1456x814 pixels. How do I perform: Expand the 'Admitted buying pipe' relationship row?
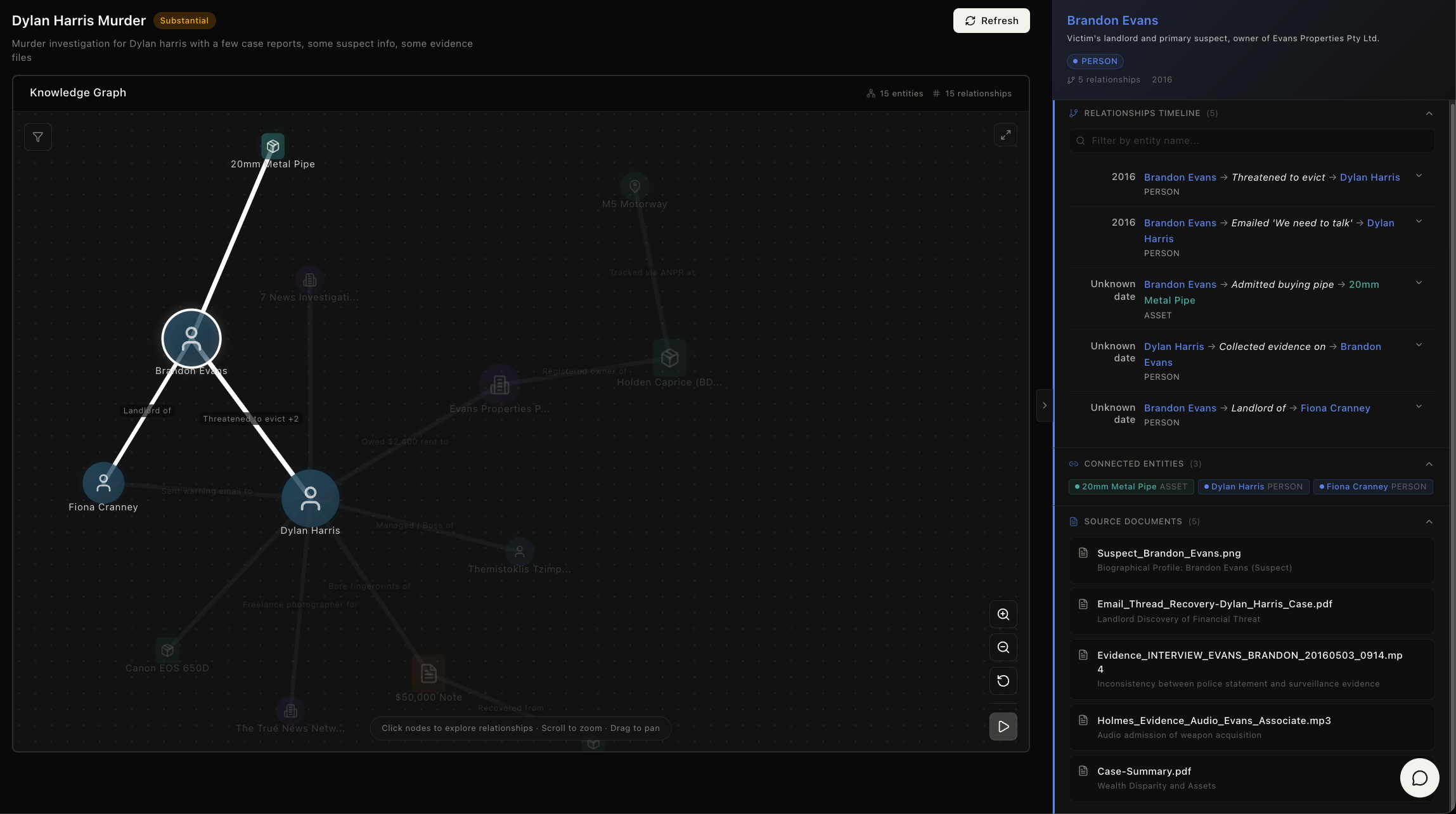pos(1419,283)
